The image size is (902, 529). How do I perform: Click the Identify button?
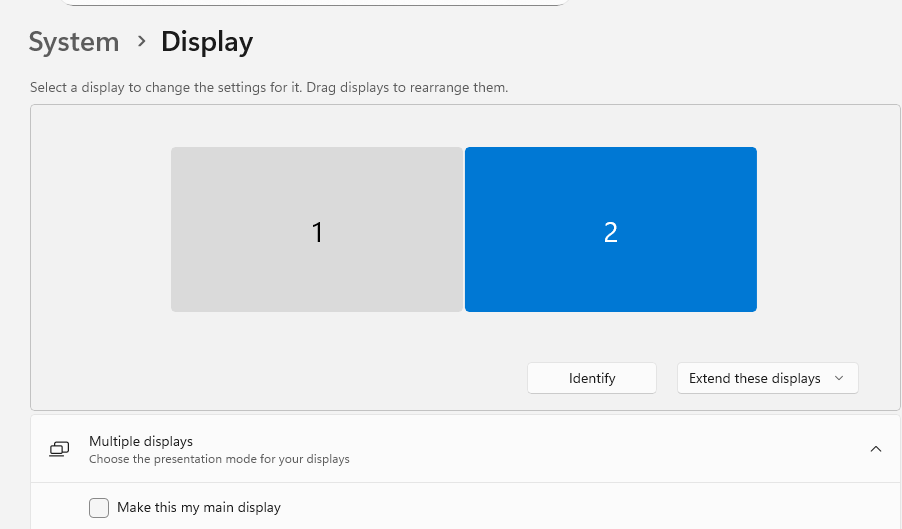click(x=592, y=378)
